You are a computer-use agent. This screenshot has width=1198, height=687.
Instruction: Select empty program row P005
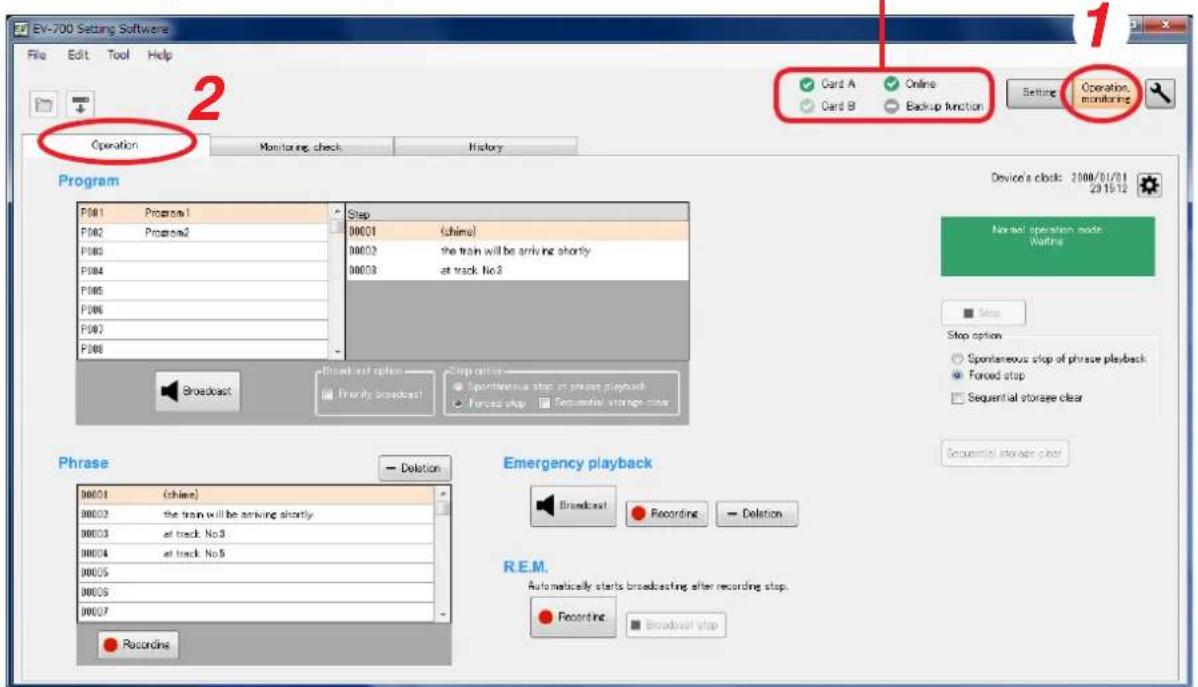click(x=203, y=290)
